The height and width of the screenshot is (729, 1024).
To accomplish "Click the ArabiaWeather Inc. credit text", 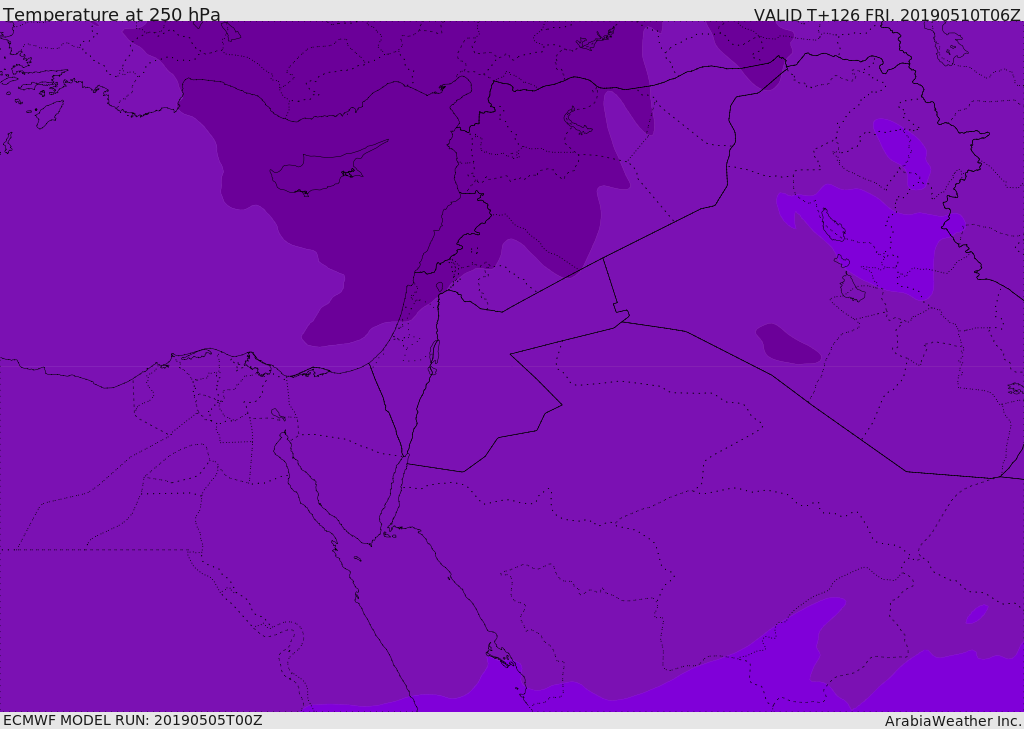I will [952, 720].
